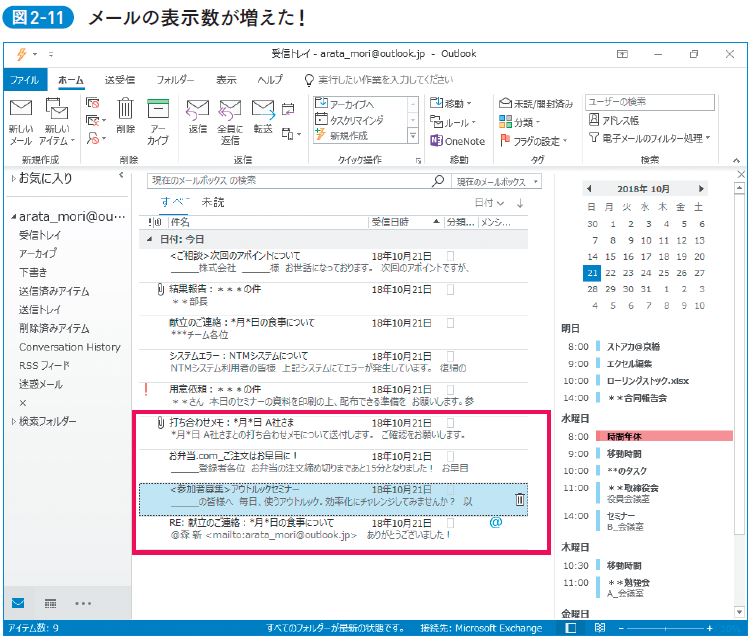The height and width of the screenshot is (642, 754).
Task: Toggle flag checkbox for システムエラー mail
Action: (450, 356)
